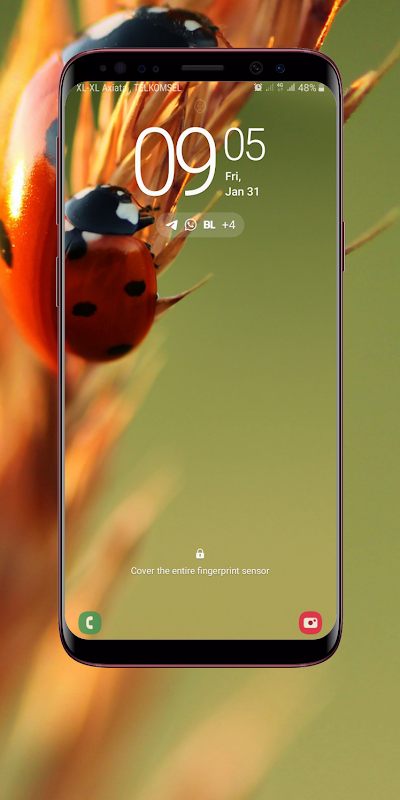Tap the carrier text XL-XL Axiata, TELKOMSEL
This screenshot has width=400, height=800.
129,88
